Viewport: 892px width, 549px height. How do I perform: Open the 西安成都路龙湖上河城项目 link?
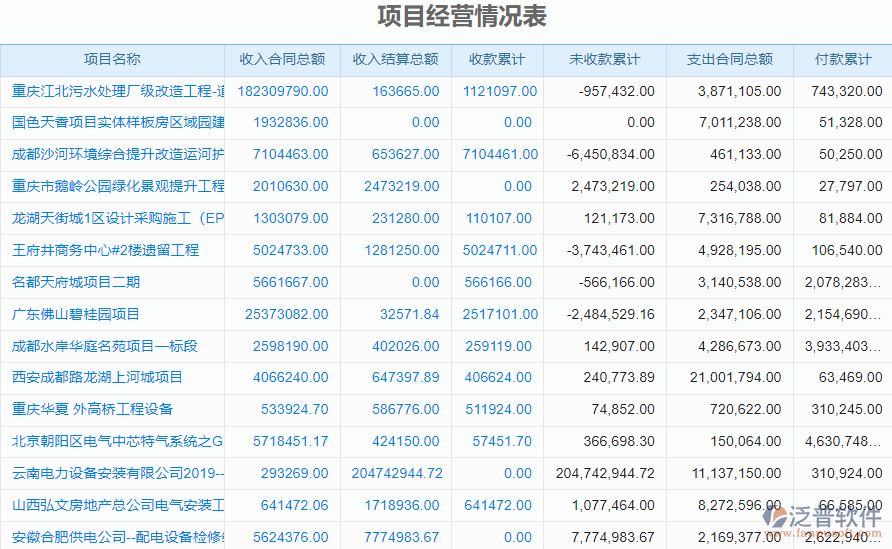pos(97,377)
